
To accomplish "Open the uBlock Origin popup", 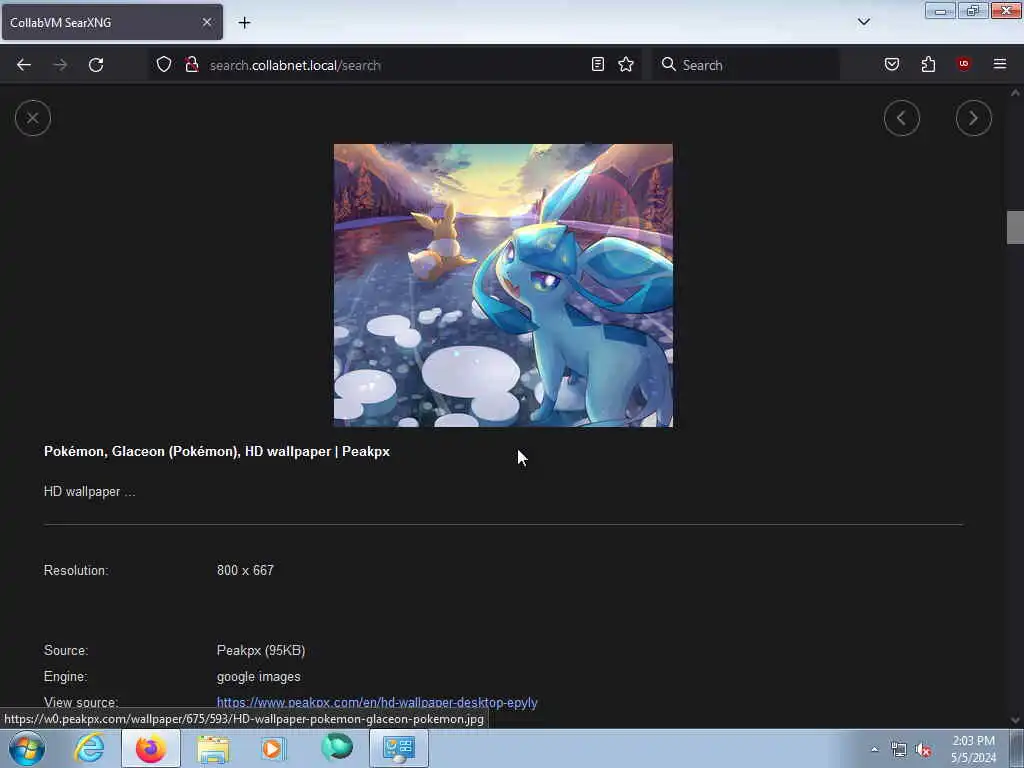I will click(964, 64).
